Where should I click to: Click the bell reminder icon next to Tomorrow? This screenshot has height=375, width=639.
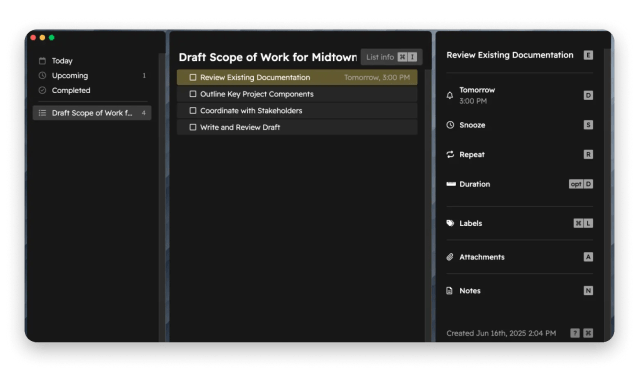(x=450, y=95)
